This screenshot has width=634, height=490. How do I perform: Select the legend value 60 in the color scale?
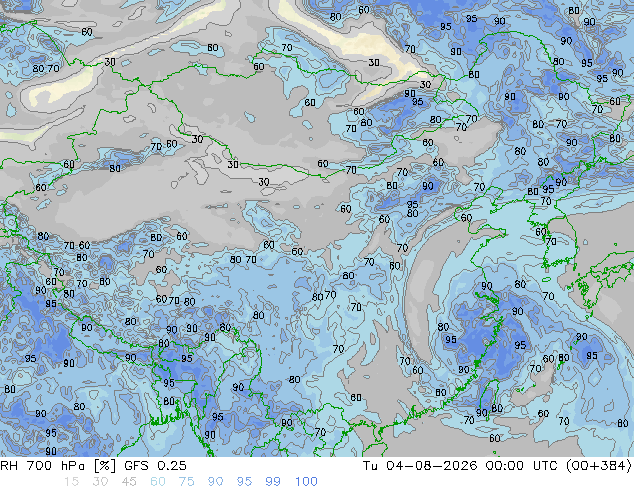point(157,482)
